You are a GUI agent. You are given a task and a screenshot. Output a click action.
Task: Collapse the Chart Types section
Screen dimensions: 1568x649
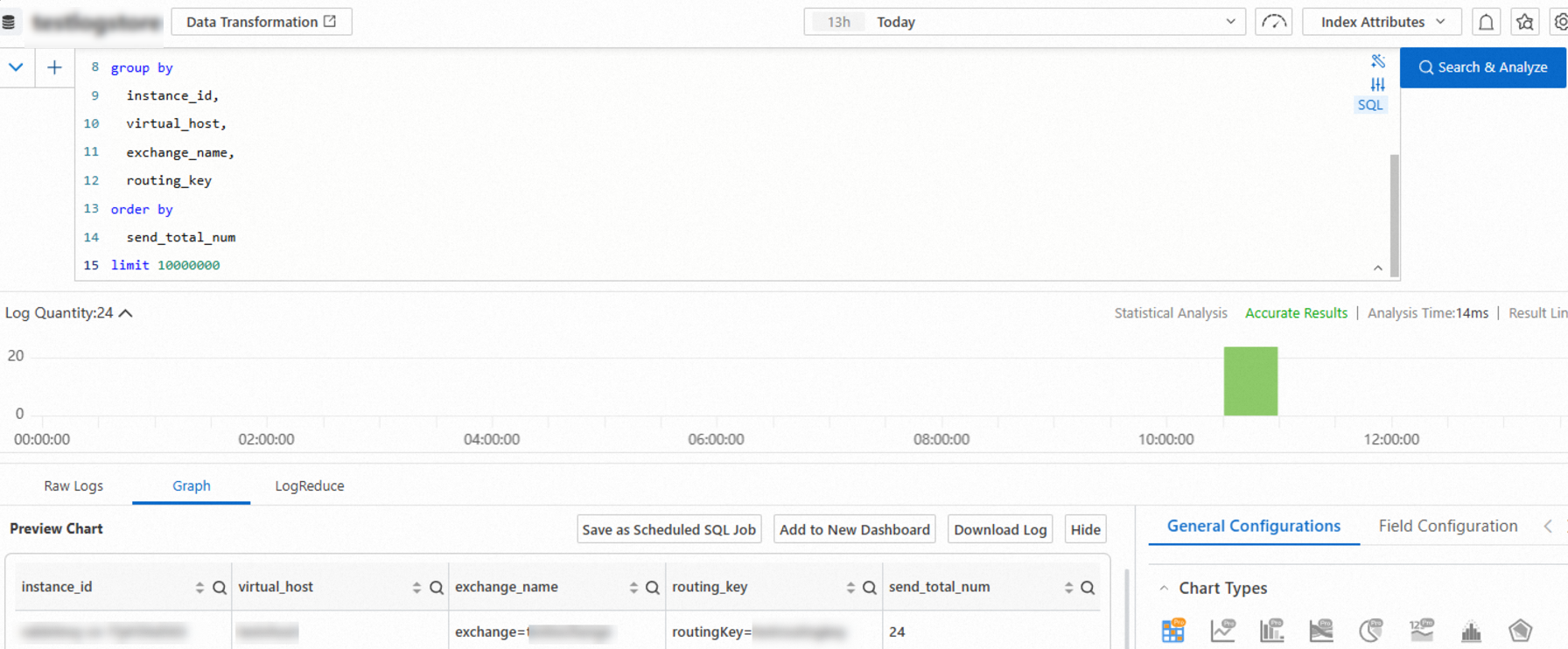click(x=1164, y=589)
